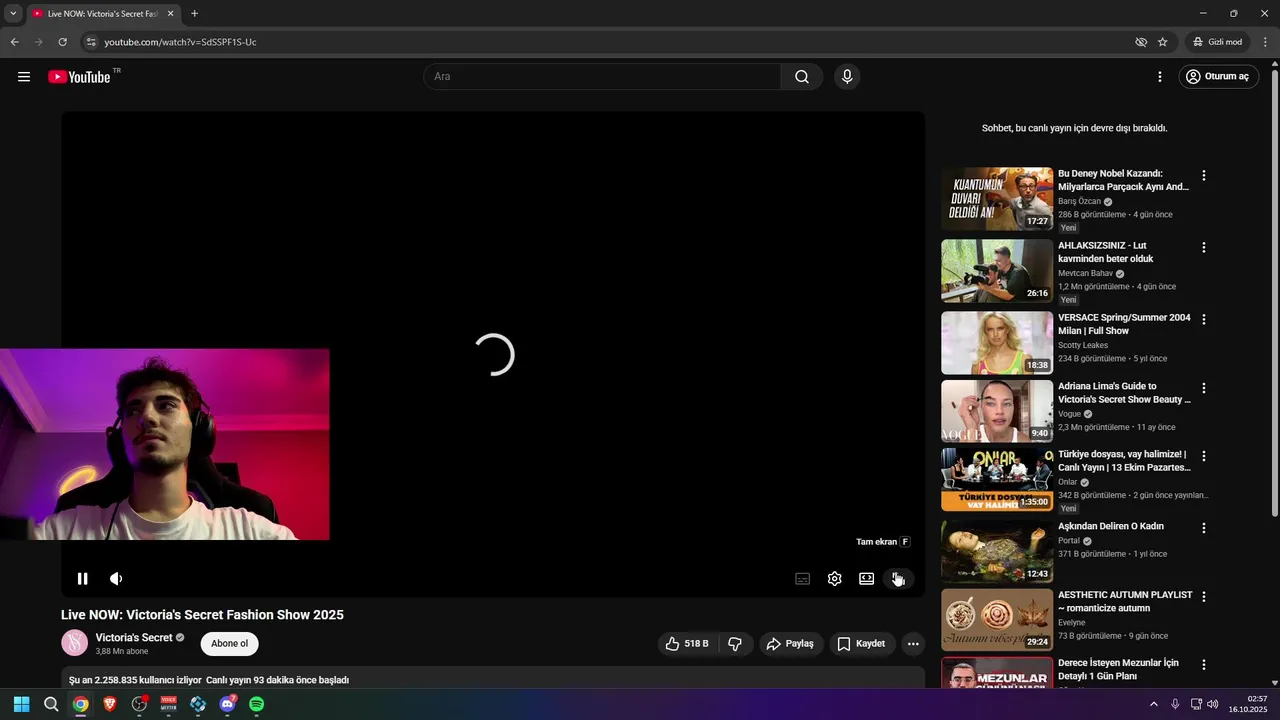
Task: Start voice search with the microphone icon
Action: pyautogui.click(x=847, y=77)
